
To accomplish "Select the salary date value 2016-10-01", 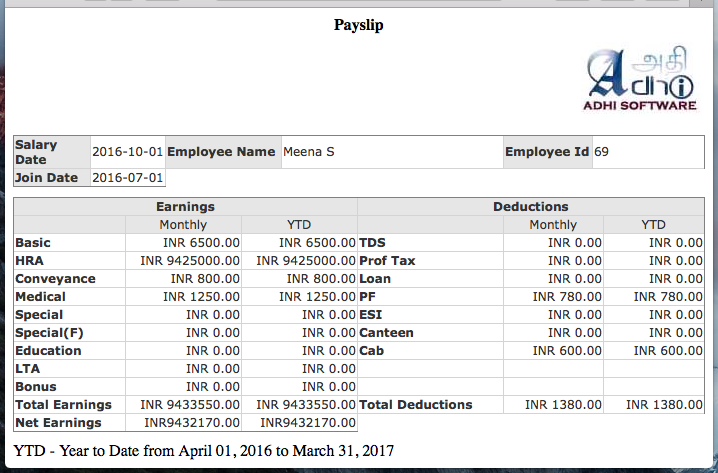I will coord(127,152).
